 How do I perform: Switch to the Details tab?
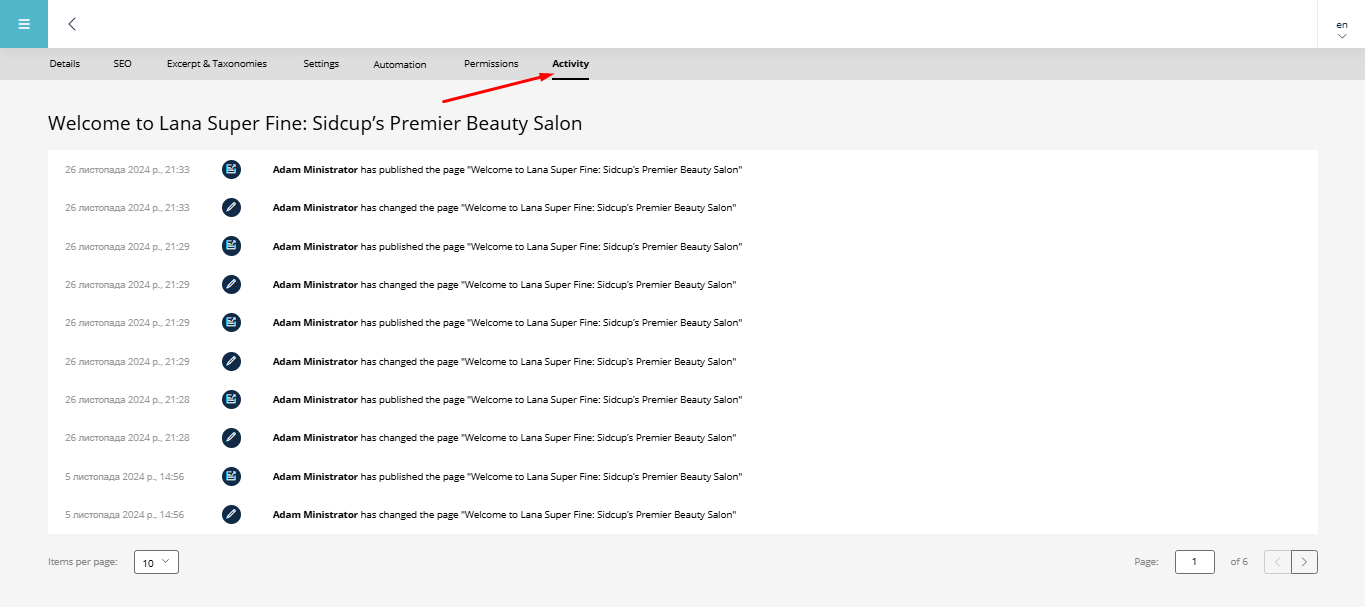coord(65,64)
